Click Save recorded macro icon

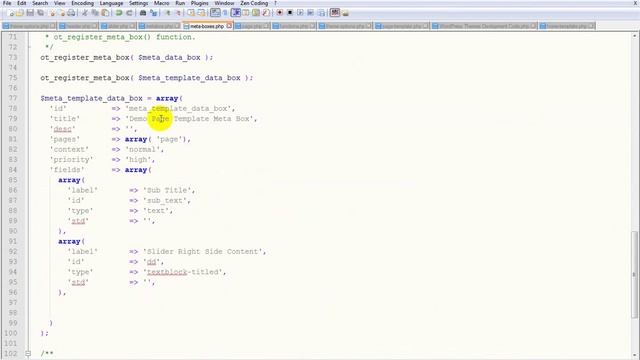(322, 13)
